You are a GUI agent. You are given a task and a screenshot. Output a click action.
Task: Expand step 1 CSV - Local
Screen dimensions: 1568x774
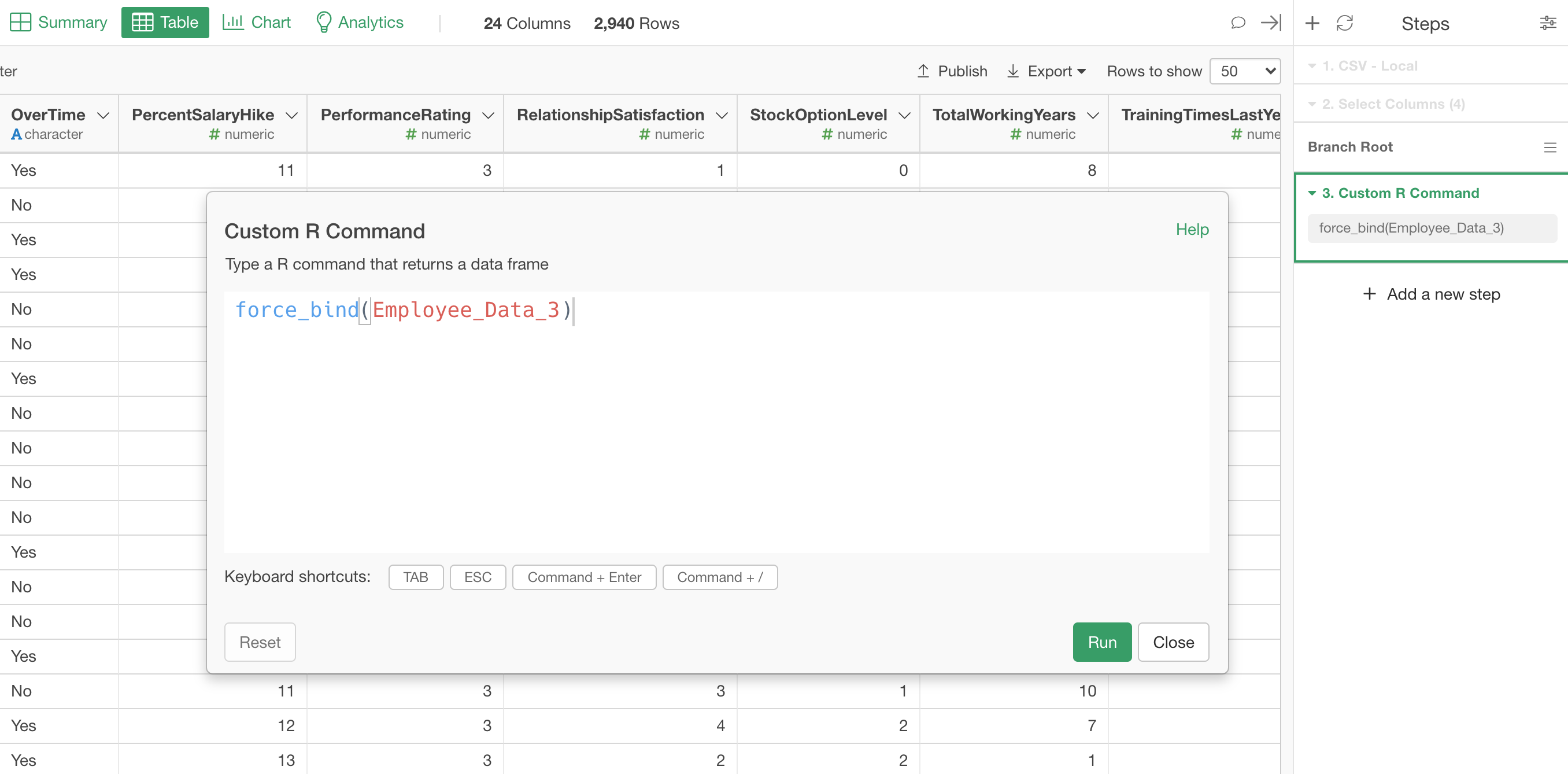click(1312, 66)
